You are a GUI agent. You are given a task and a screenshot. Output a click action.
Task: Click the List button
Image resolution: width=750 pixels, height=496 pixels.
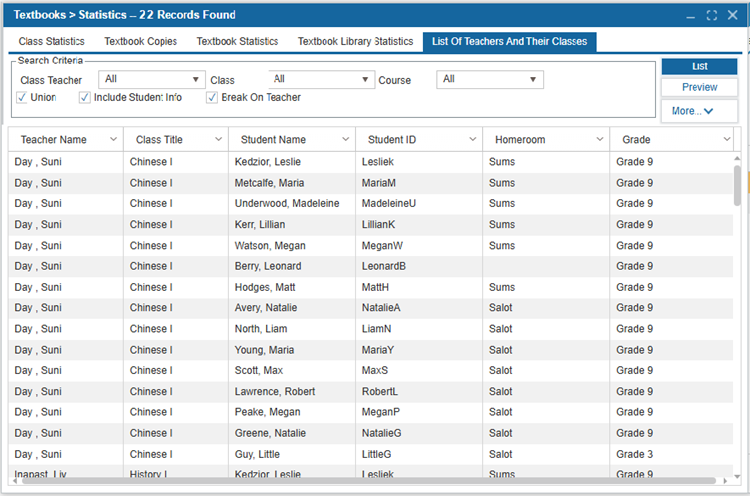point(699,66)
